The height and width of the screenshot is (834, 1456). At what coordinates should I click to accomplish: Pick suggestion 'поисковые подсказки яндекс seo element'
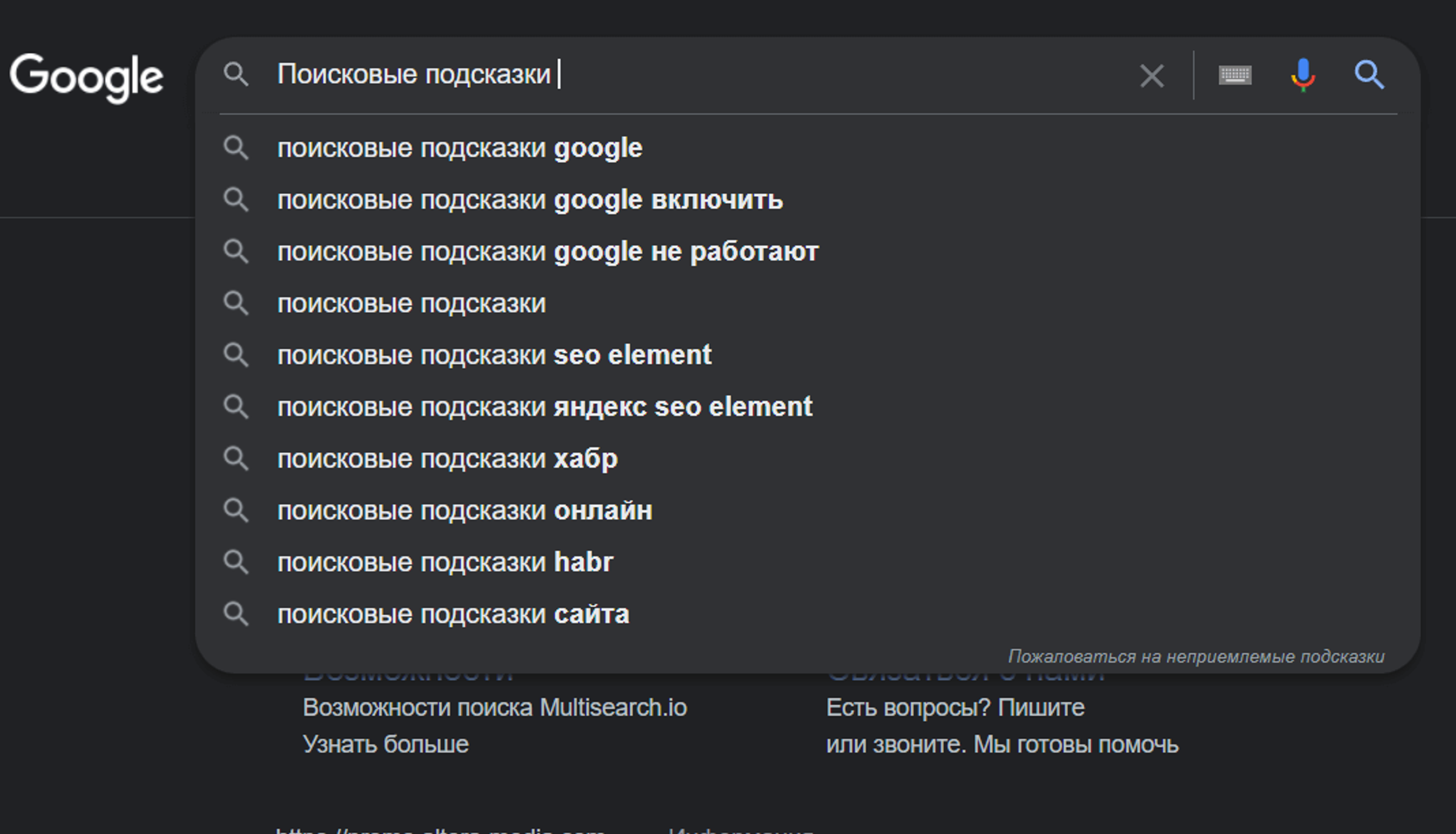click(544, 407)
